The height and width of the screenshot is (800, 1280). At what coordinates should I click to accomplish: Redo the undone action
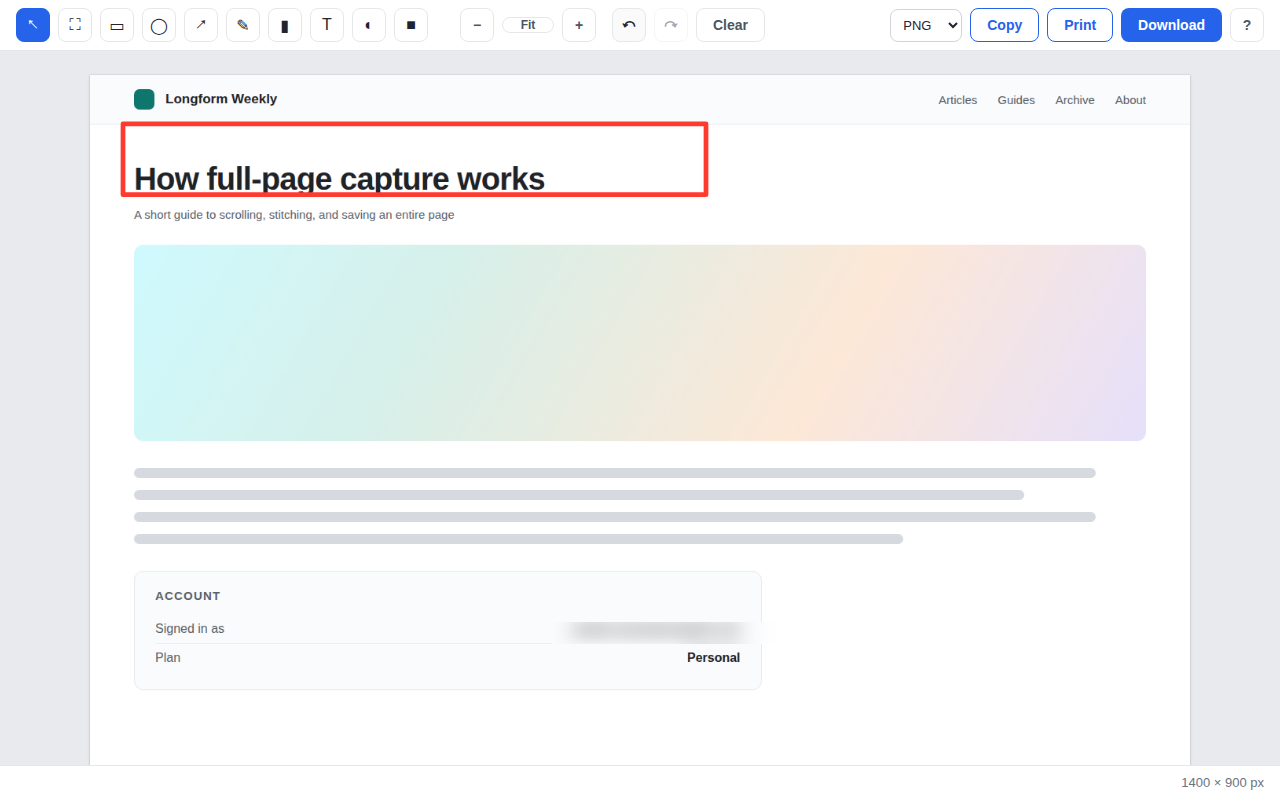671,25
